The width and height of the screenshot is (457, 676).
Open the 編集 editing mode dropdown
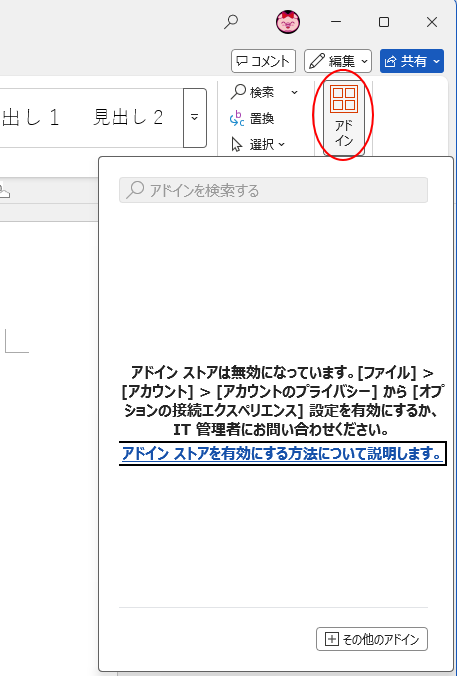338,61
